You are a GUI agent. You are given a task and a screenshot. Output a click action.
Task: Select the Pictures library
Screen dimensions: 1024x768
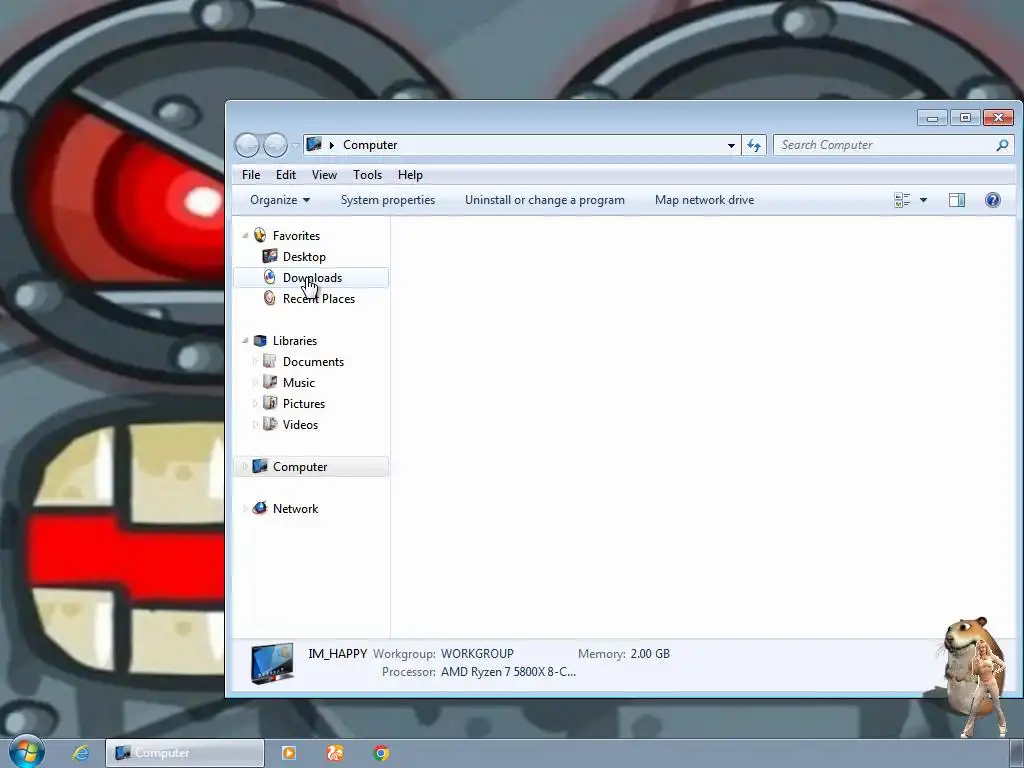click(x=304, y=404)
